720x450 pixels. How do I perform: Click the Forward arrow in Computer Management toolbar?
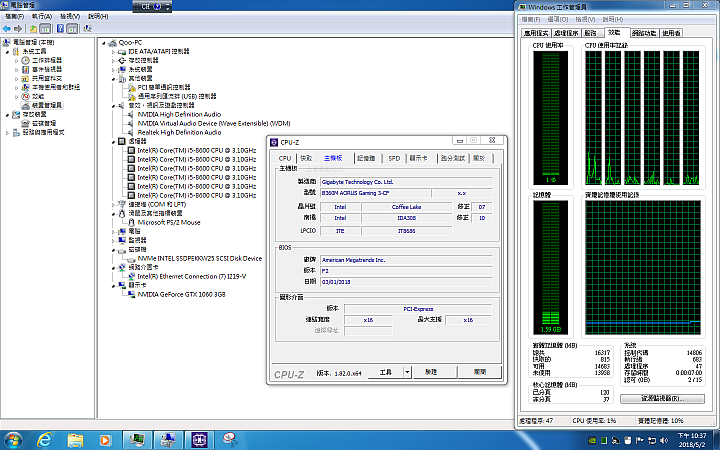pyautogui.click(x=18, y=28)
